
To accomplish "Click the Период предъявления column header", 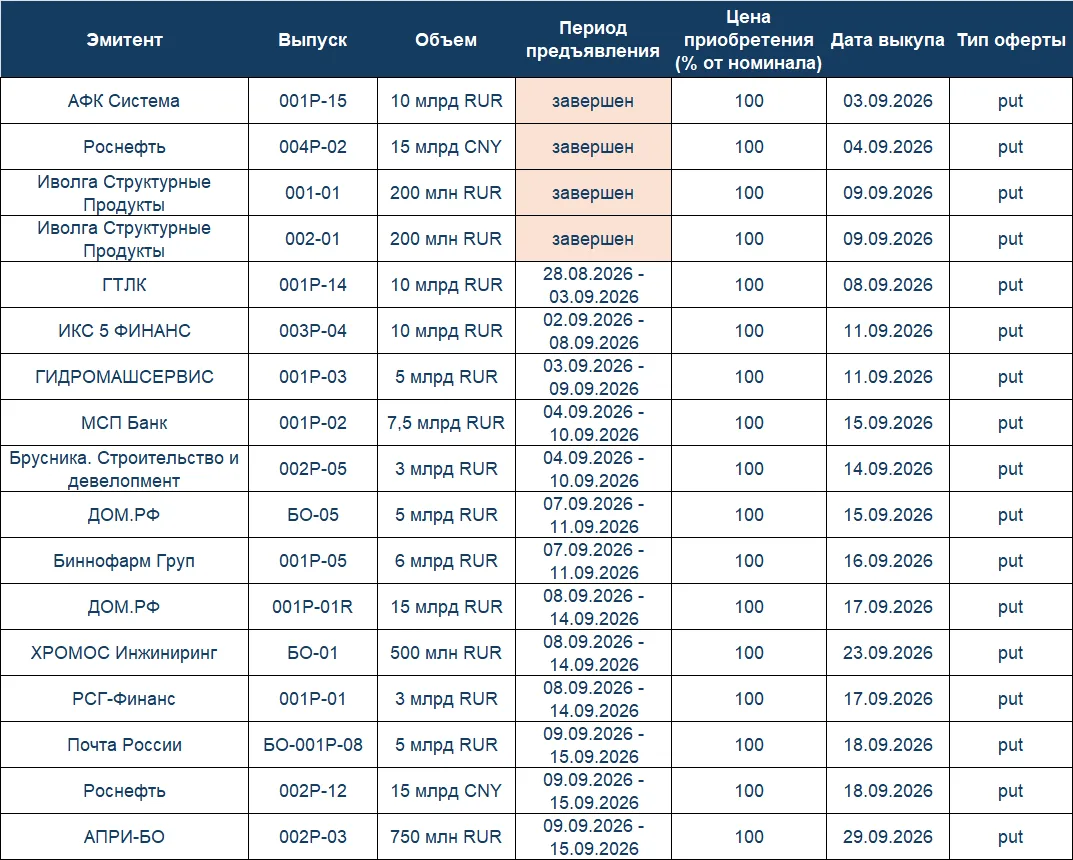I will [x=593, y=40].
